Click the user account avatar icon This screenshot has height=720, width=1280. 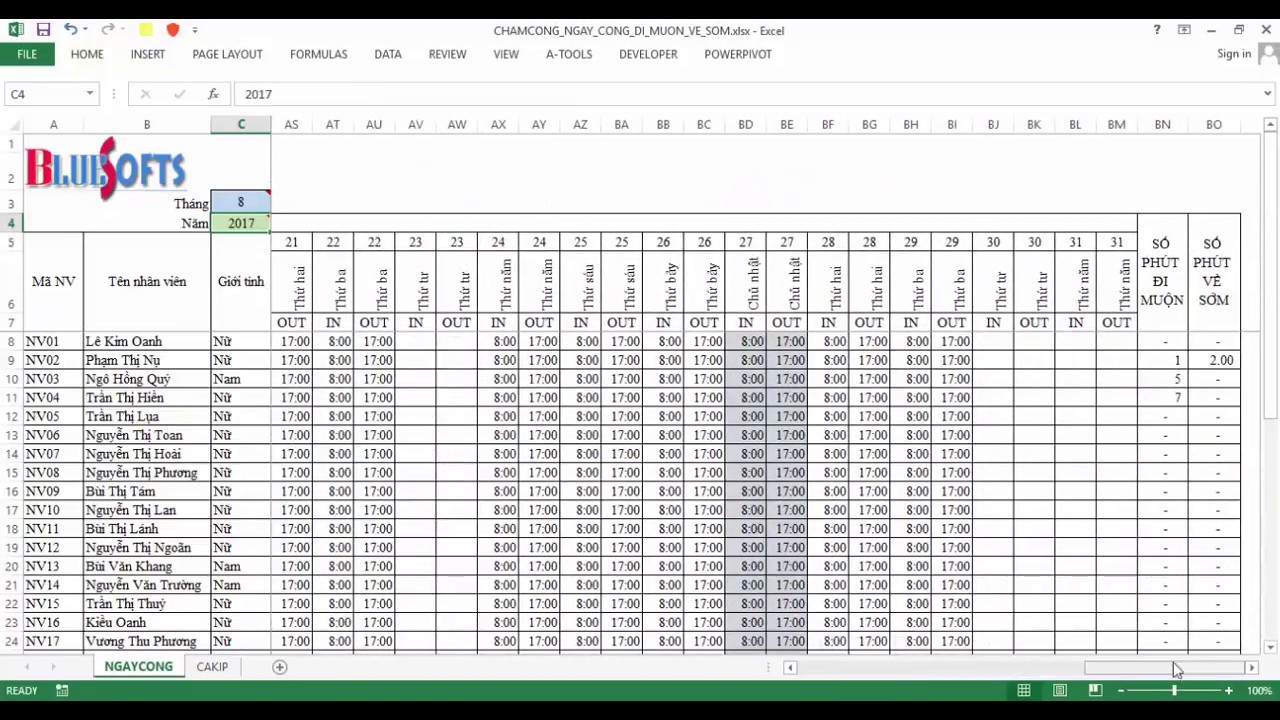1268,54
